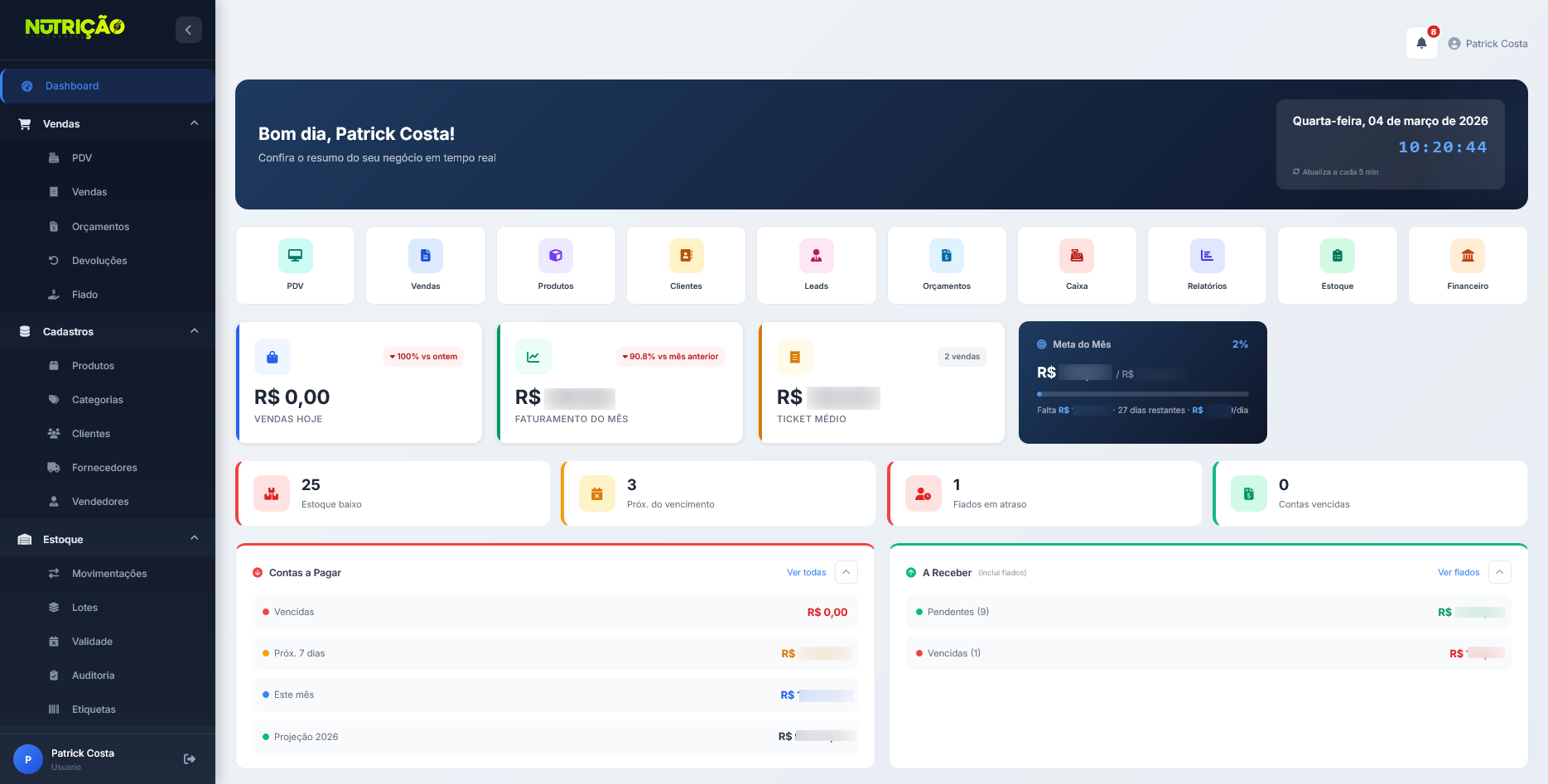Collapse the sidebar with the chevron button
The width and height of the screenshot is (1548, 784).
[x=188, y=29]
